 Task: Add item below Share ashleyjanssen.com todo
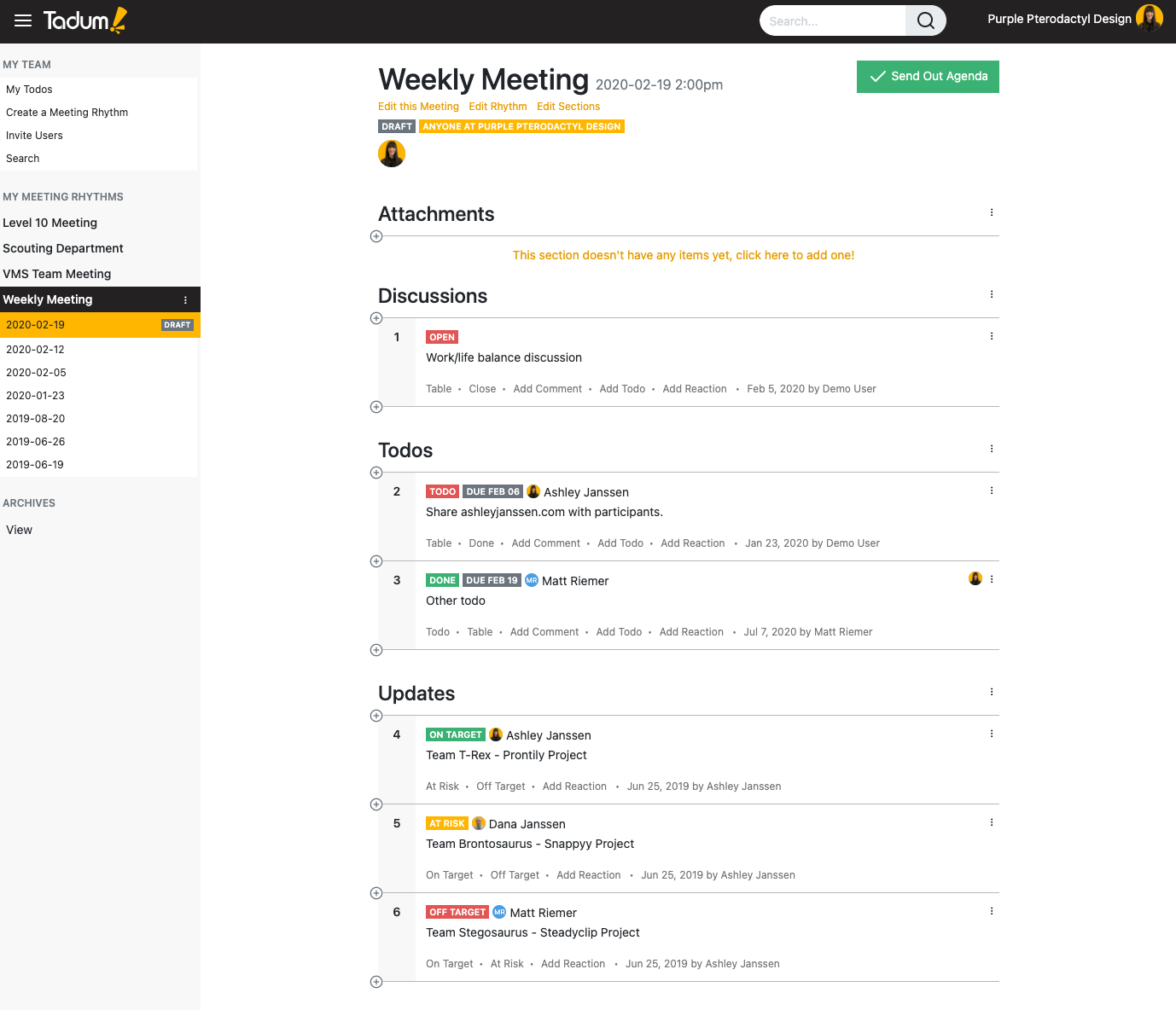point(376,561)
